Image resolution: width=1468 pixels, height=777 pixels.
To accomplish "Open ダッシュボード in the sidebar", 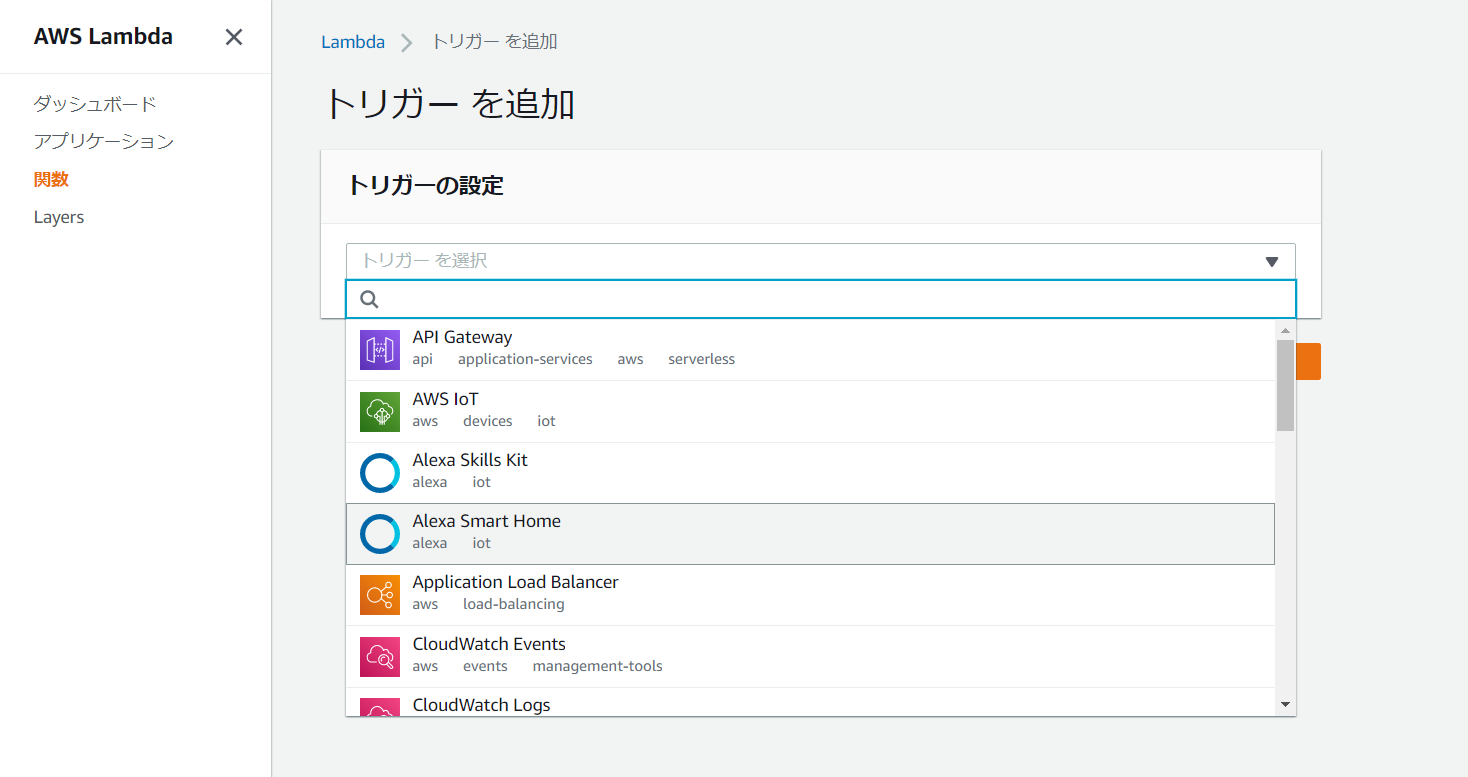I will point(95,104).
